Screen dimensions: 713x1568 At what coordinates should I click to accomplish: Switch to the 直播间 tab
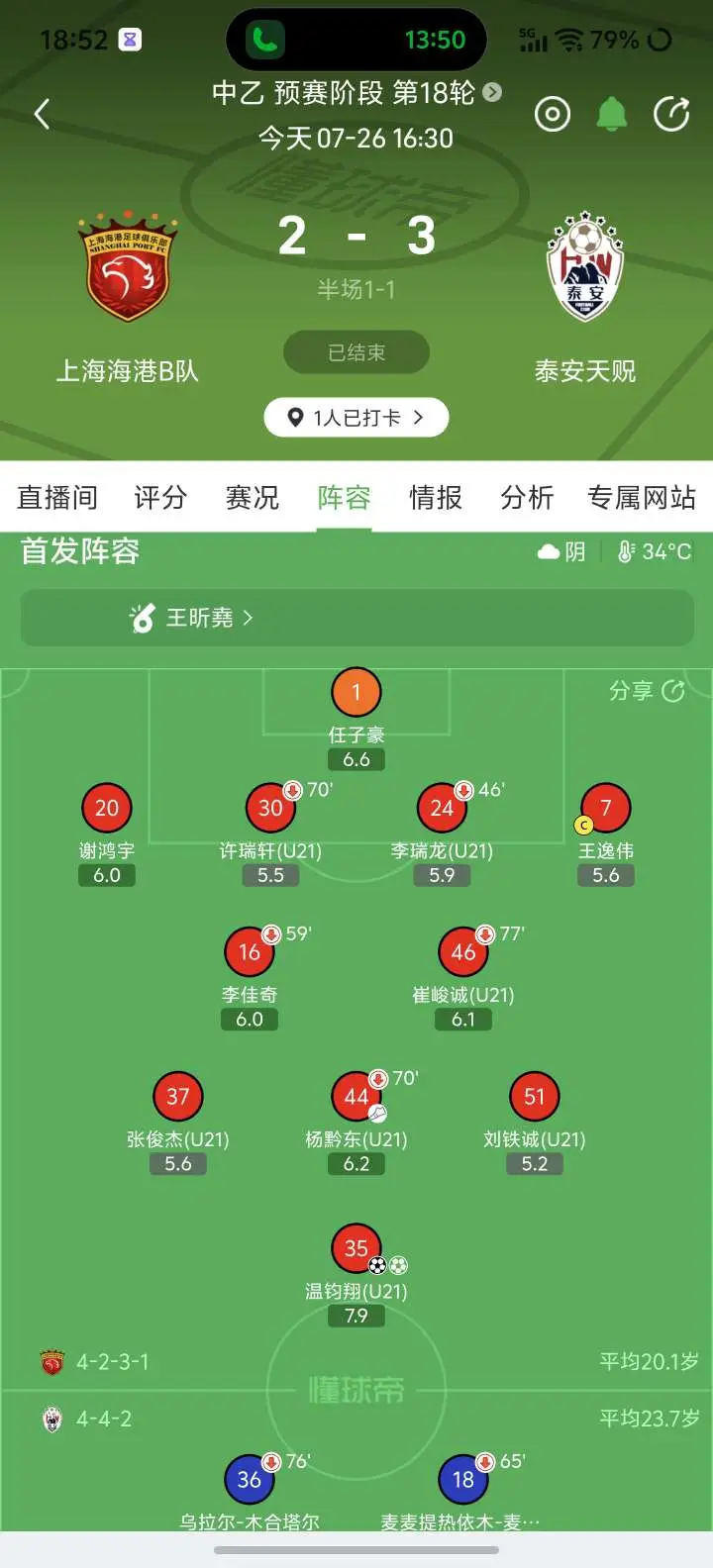pyautogui.click(x=57, y=497)
